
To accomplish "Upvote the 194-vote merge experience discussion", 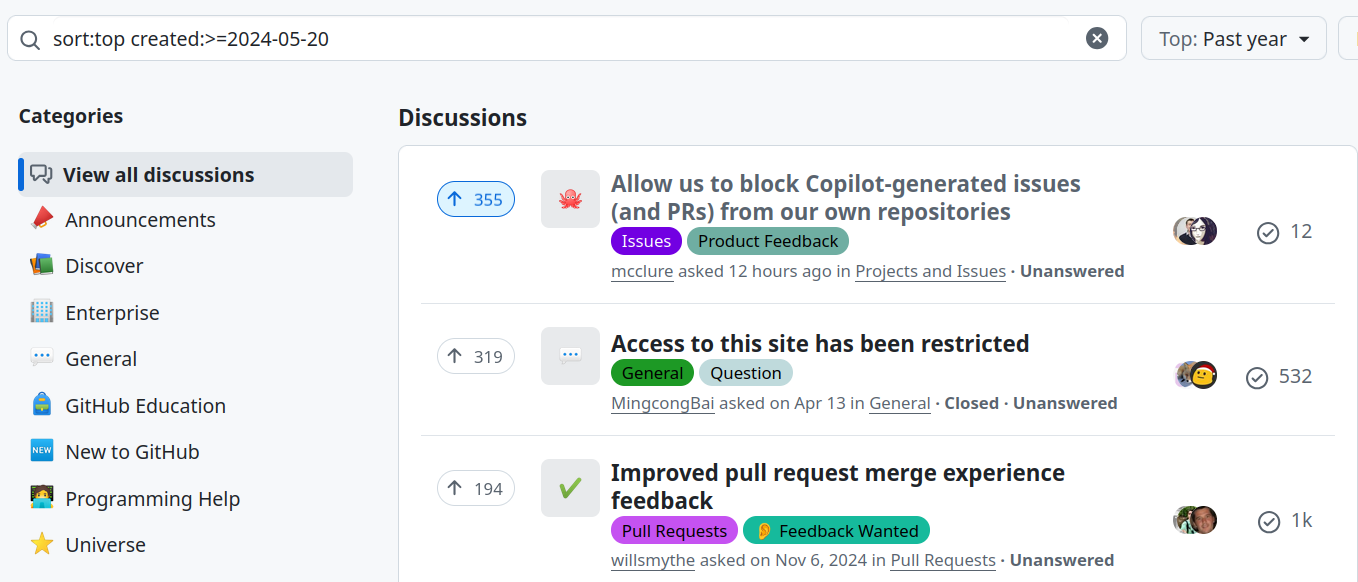I will tap(476, 488).
